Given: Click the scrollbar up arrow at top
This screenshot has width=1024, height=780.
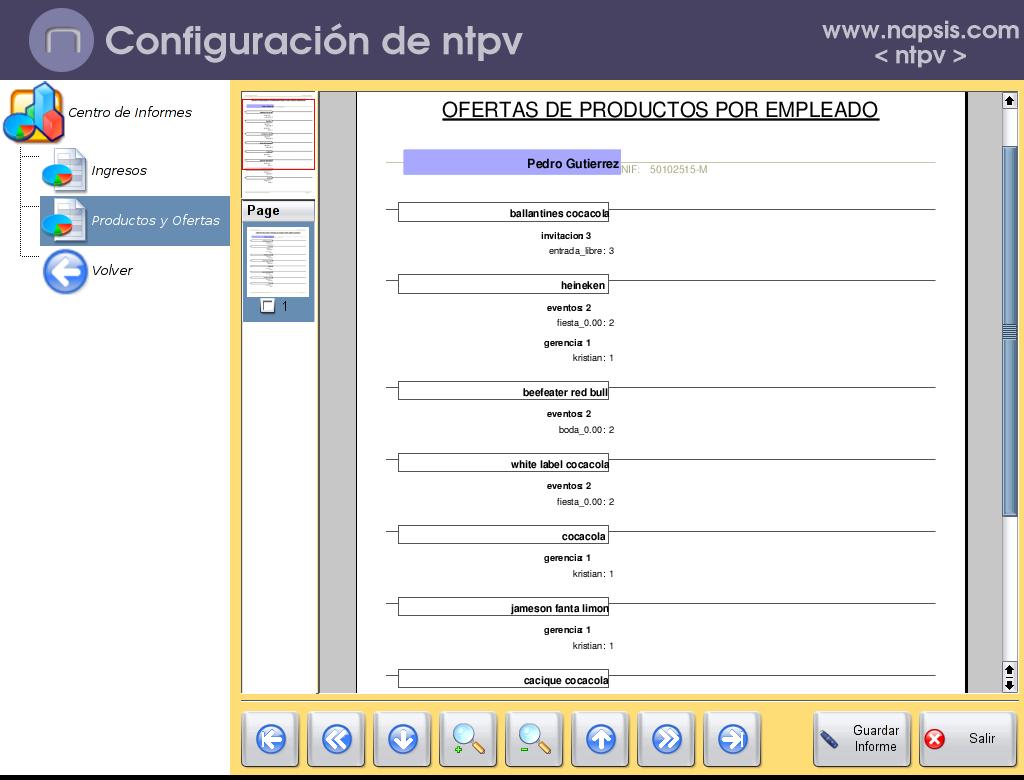Looking at the screenshot, I should 1009,101.
